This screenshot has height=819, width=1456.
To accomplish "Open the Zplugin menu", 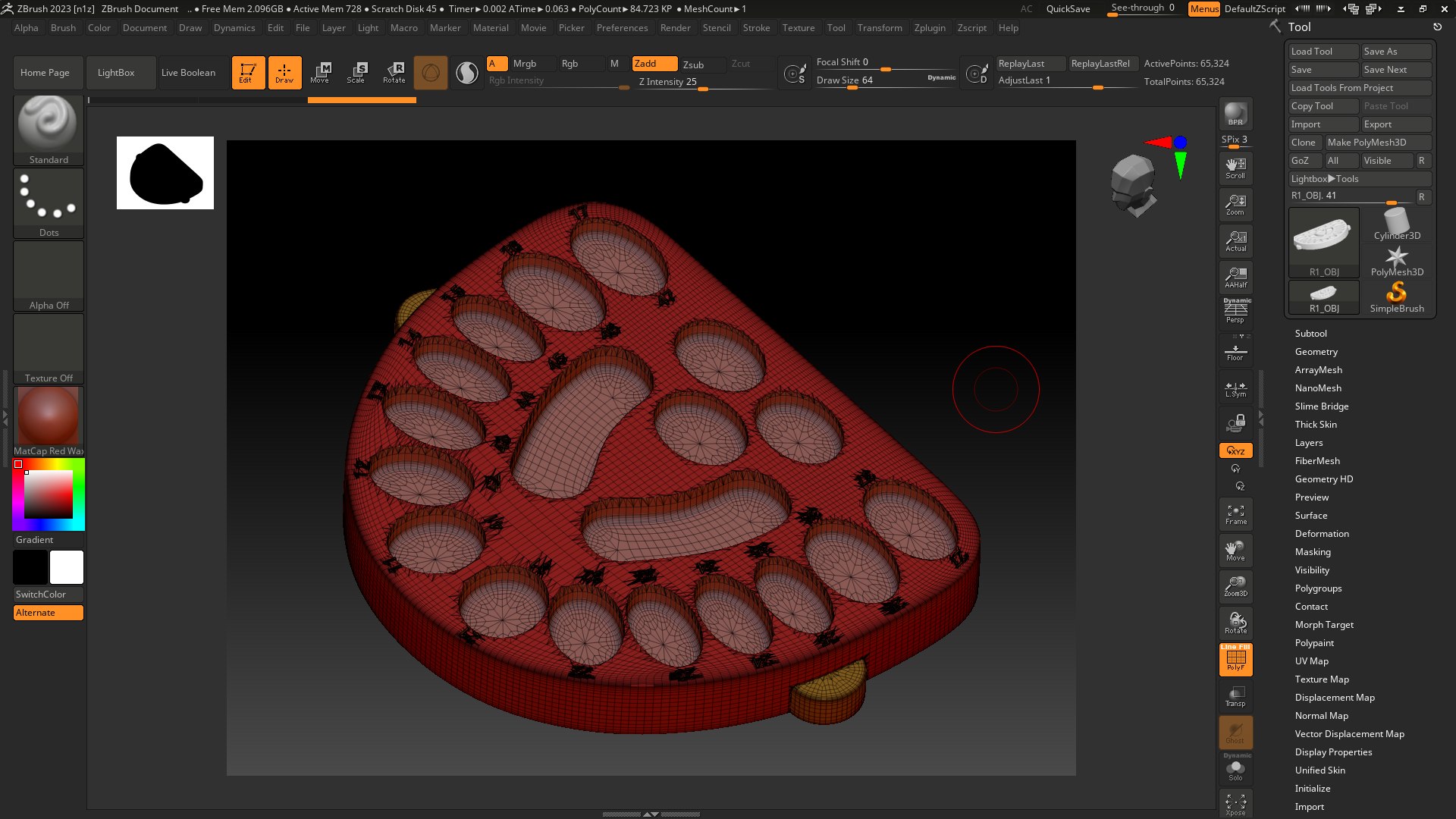I will coord(930,28).
